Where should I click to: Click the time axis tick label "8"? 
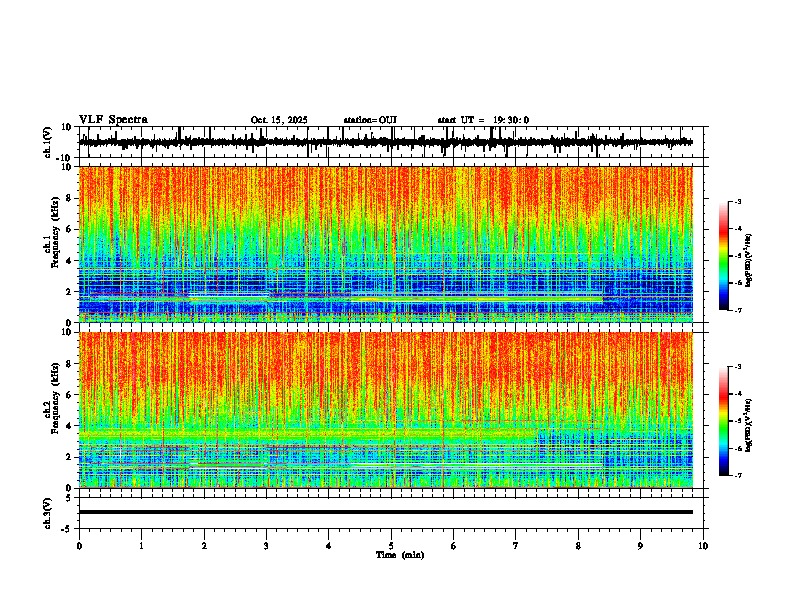(578, 546)
